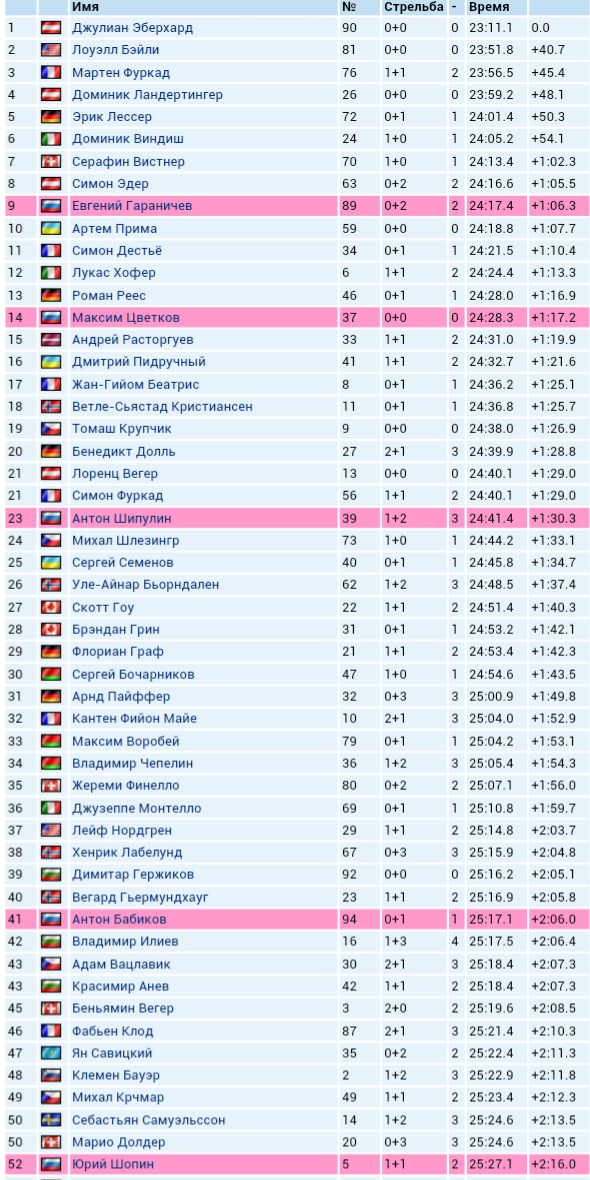Click the Czech flag beside Томаш Крупчик
The image size is (590, 1180).
click(x=51, y=429)
